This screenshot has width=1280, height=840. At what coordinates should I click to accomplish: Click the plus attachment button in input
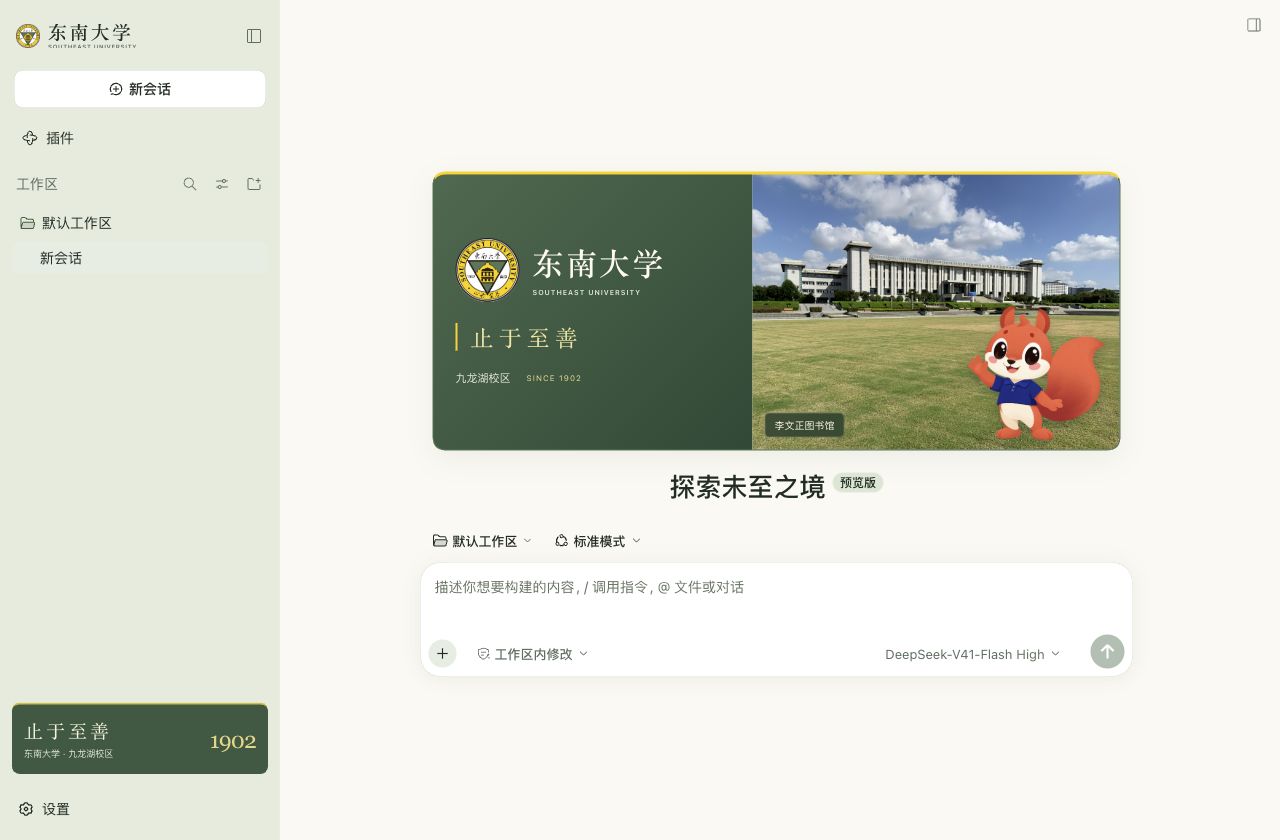442,654
